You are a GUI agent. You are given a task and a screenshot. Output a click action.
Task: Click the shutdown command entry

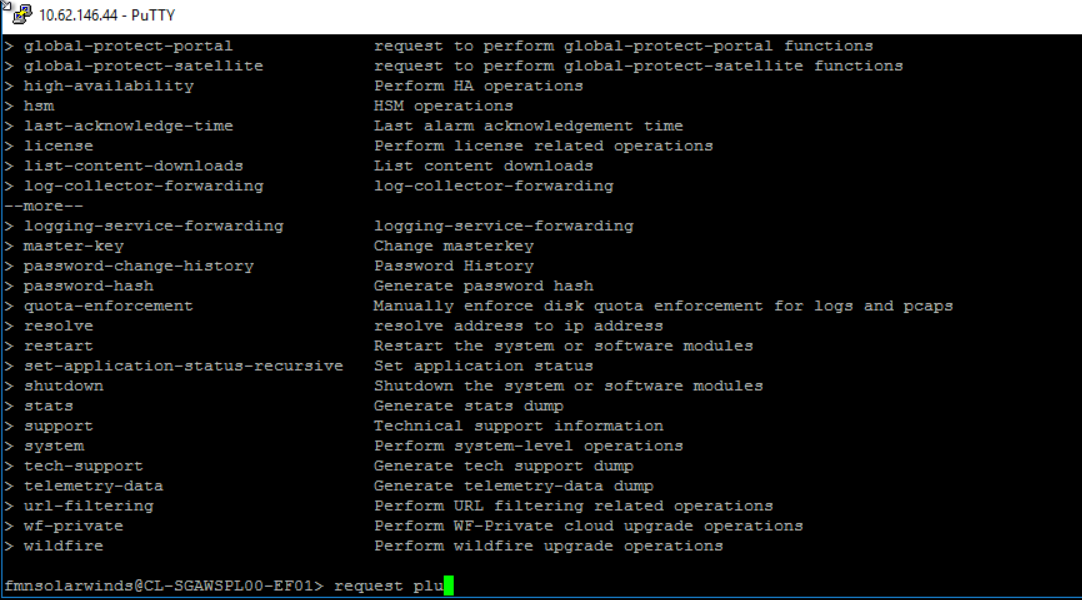pos(64,385)
